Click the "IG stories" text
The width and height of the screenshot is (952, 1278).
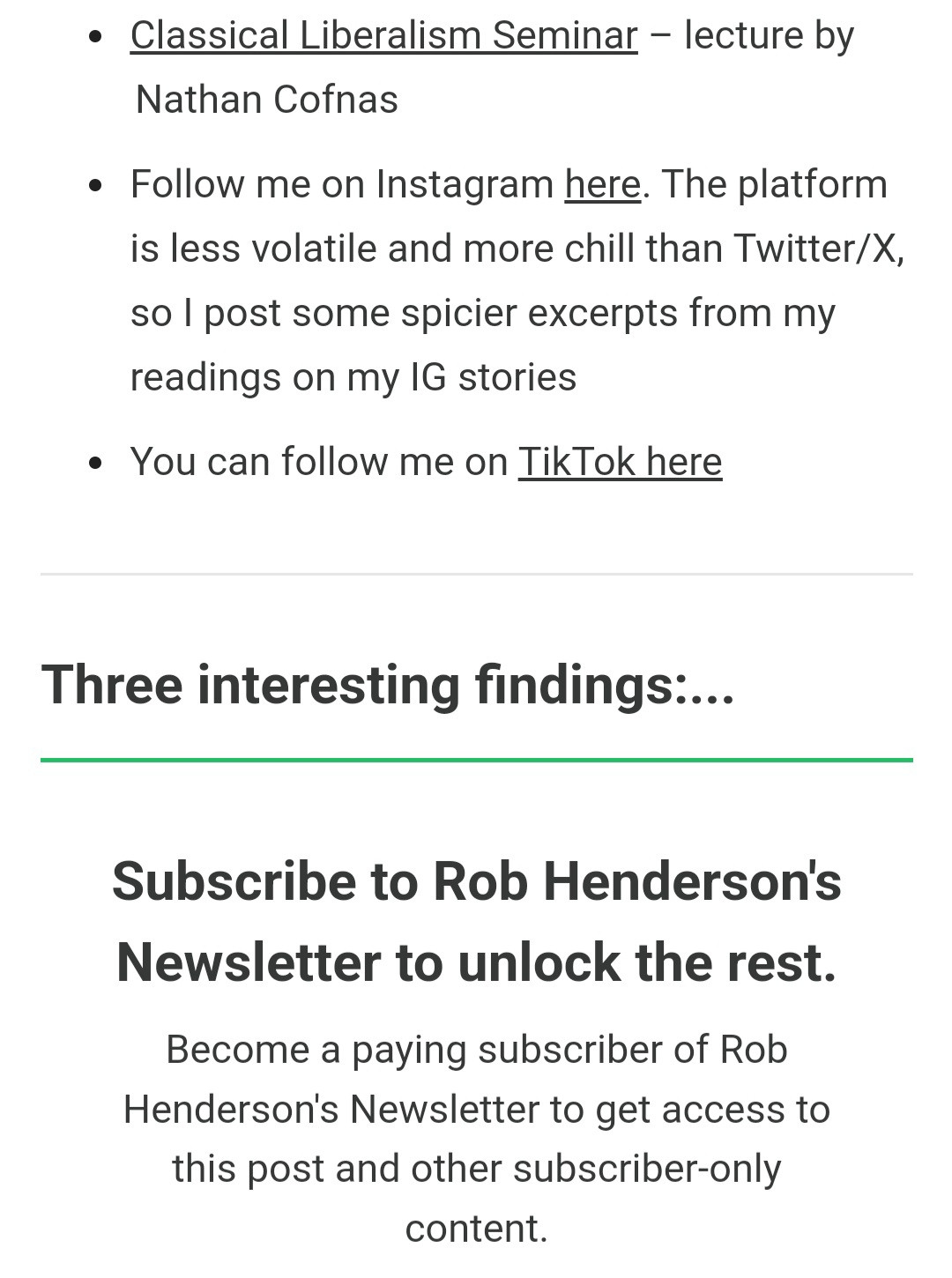pyautogui.click(x=494, y=377)
